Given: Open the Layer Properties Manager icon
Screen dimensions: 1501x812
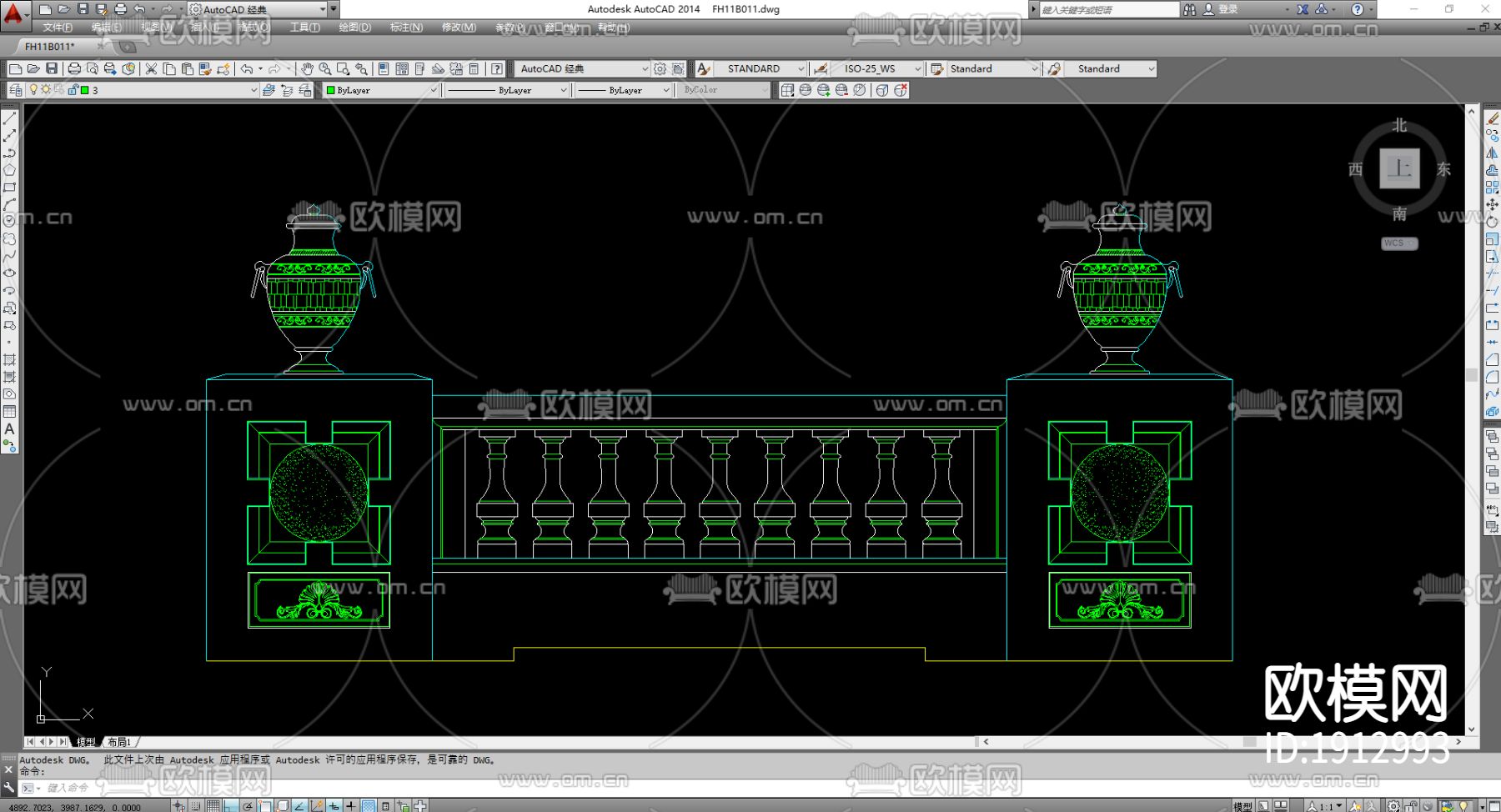Looking at the screenshot, I should pyautogui.click(x=16, y=90).
